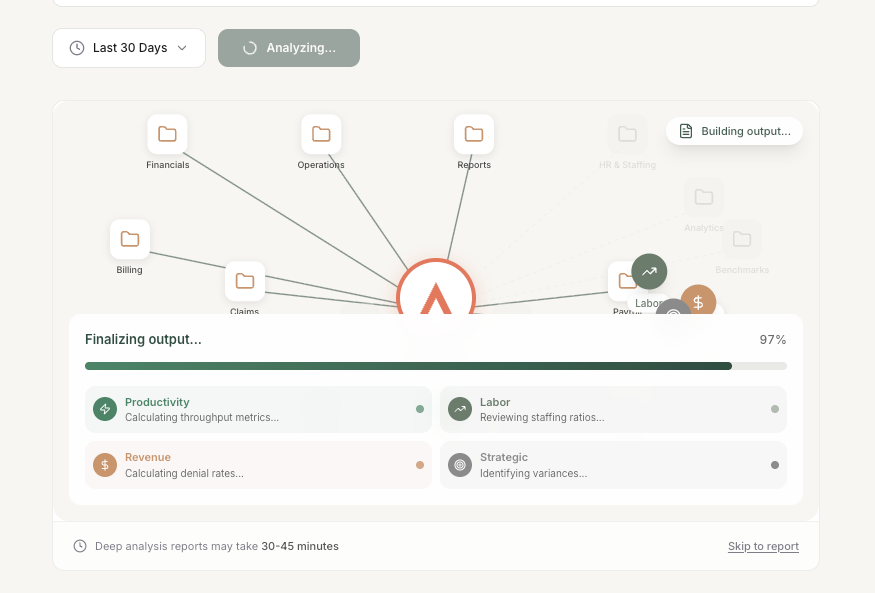This screenshot has height=593, width=875.
Task: Click the document icon in Building output
Action: (x=686, y=131)
